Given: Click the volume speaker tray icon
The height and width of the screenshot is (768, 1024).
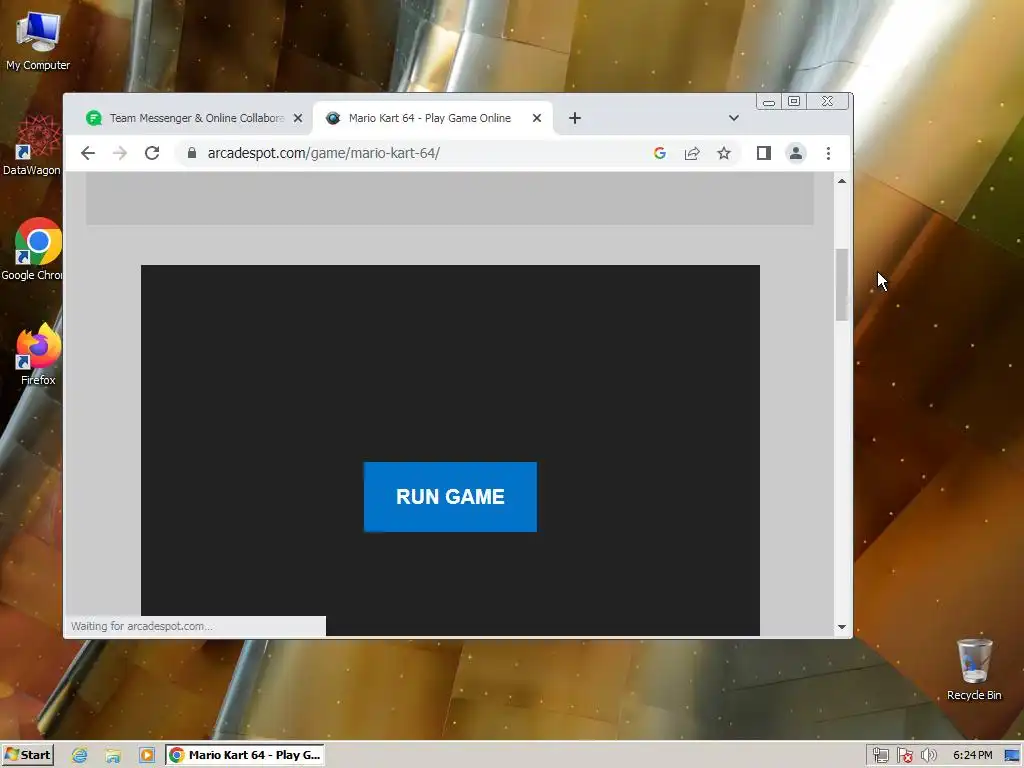Looking at the screenshot, I should pyautogui.click(x=928, y=755).
